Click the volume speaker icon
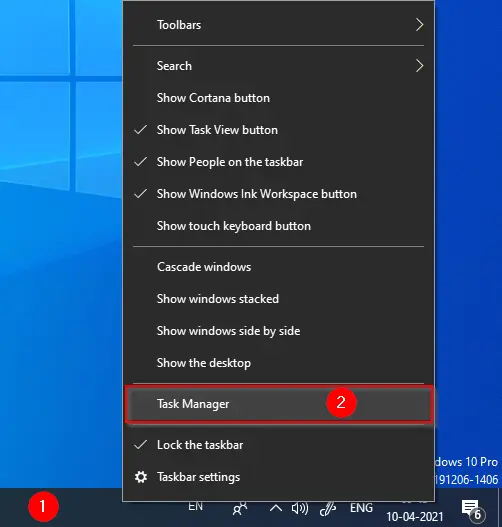The height and width of the screenshot is (527, 502). tap(300, 509)
